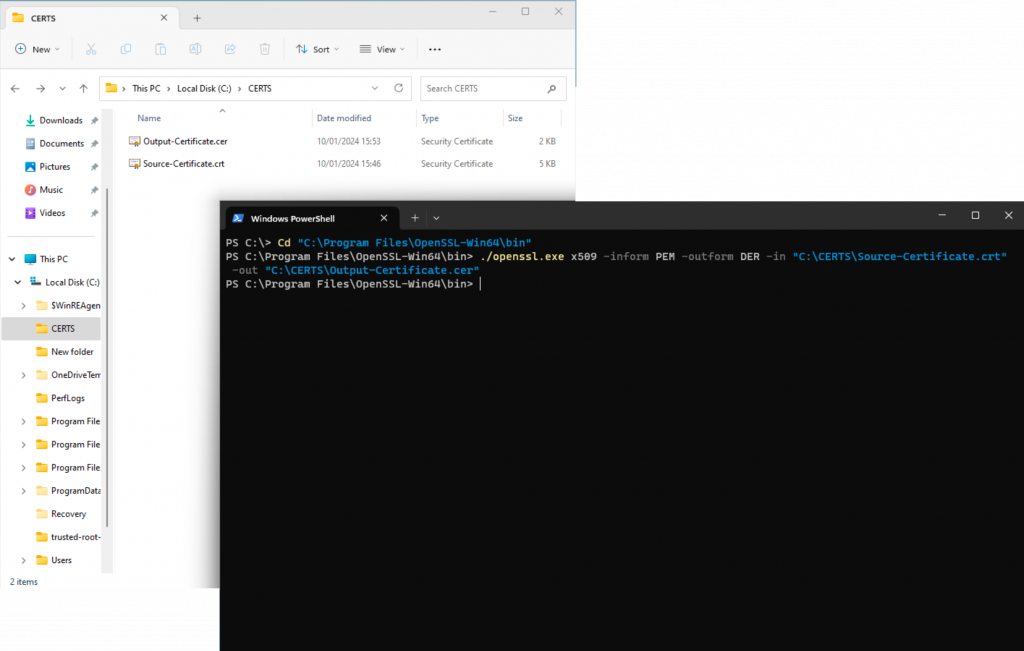Click the Copy icon in the toolbar
The height and width of the screenshot is (651, 1024).
[x=127, y=49]
